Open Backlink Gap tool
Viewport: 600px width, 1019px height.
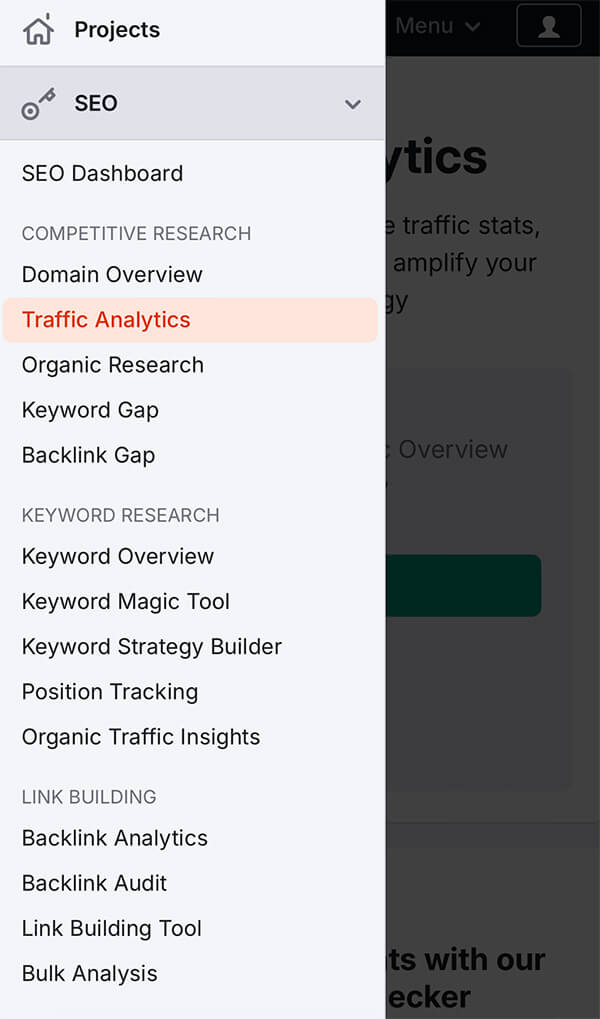[88, 455]
